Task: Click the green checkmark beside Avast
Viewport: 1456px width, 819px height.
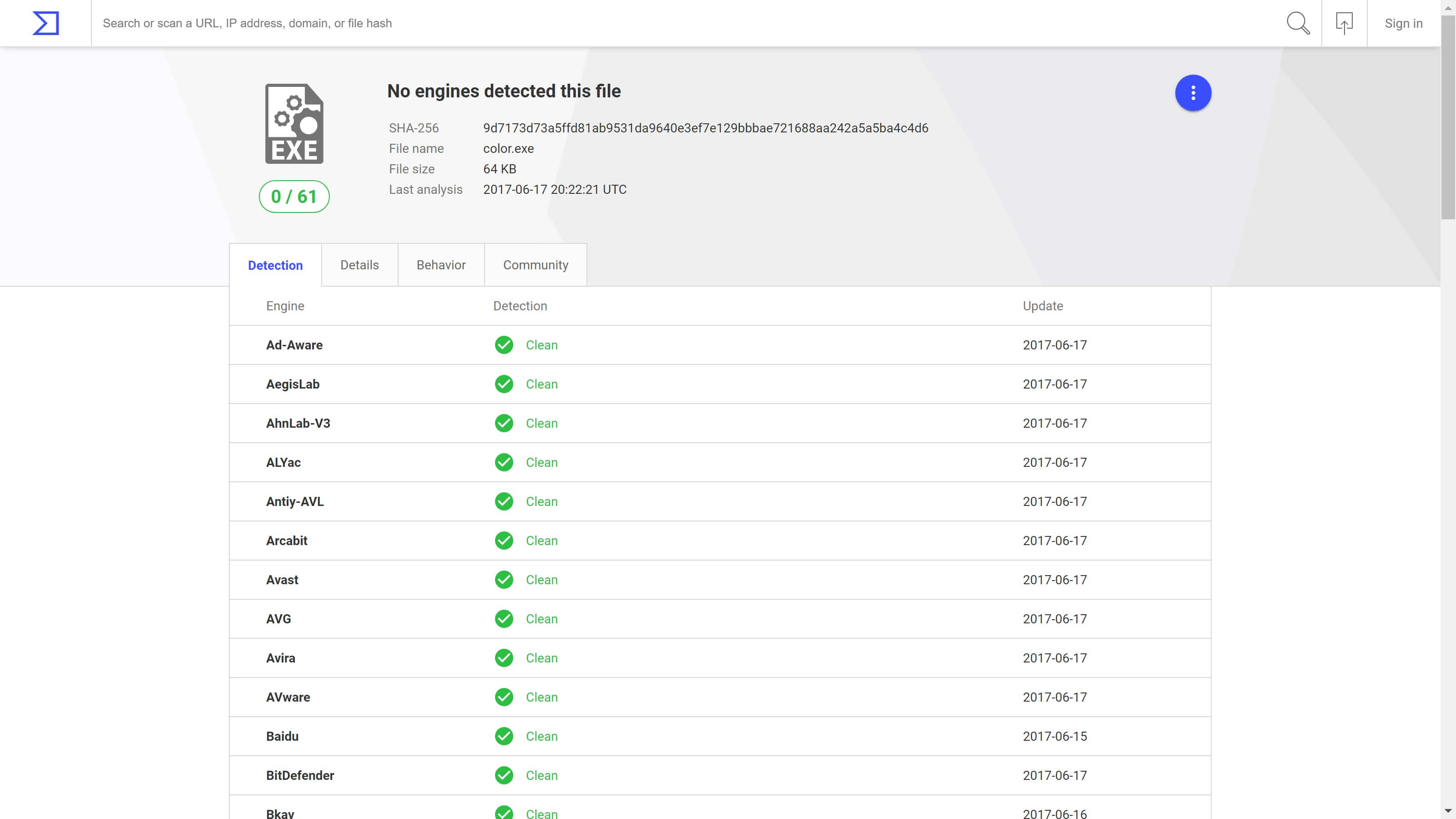Action: [x=504, y=580]
